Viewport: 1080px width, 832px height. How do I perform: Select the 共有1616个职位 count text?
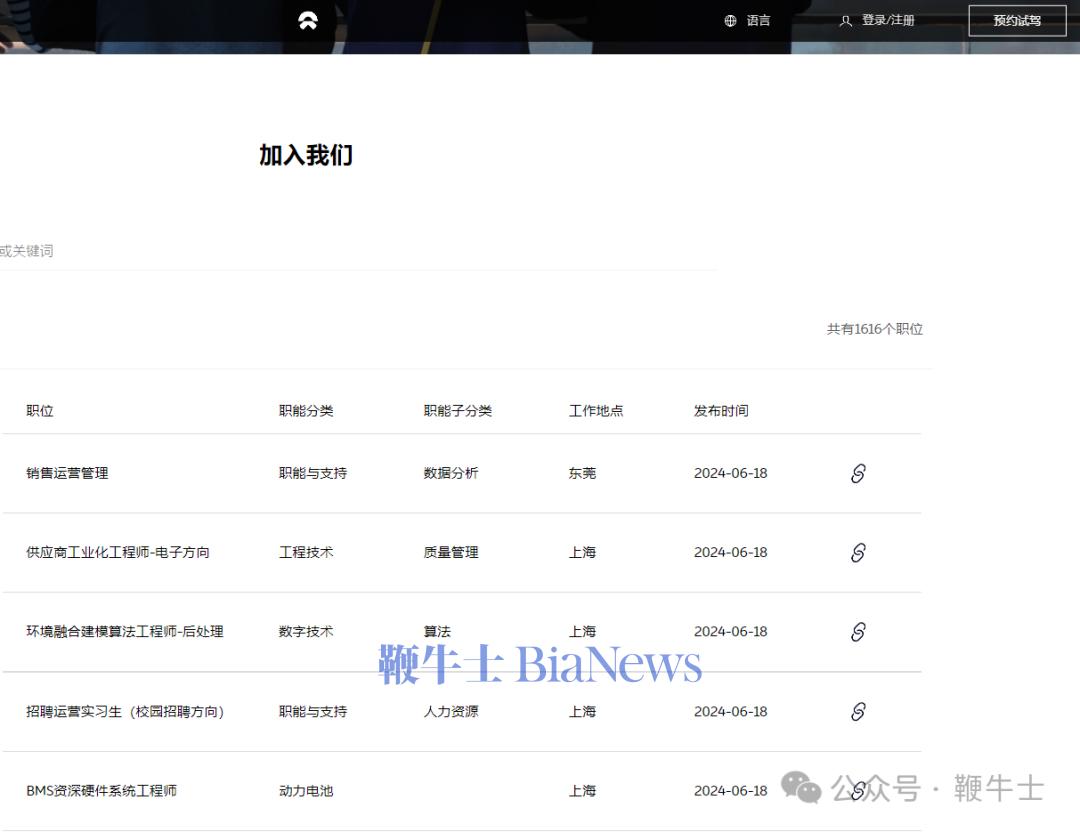click(x=875, y=329)
